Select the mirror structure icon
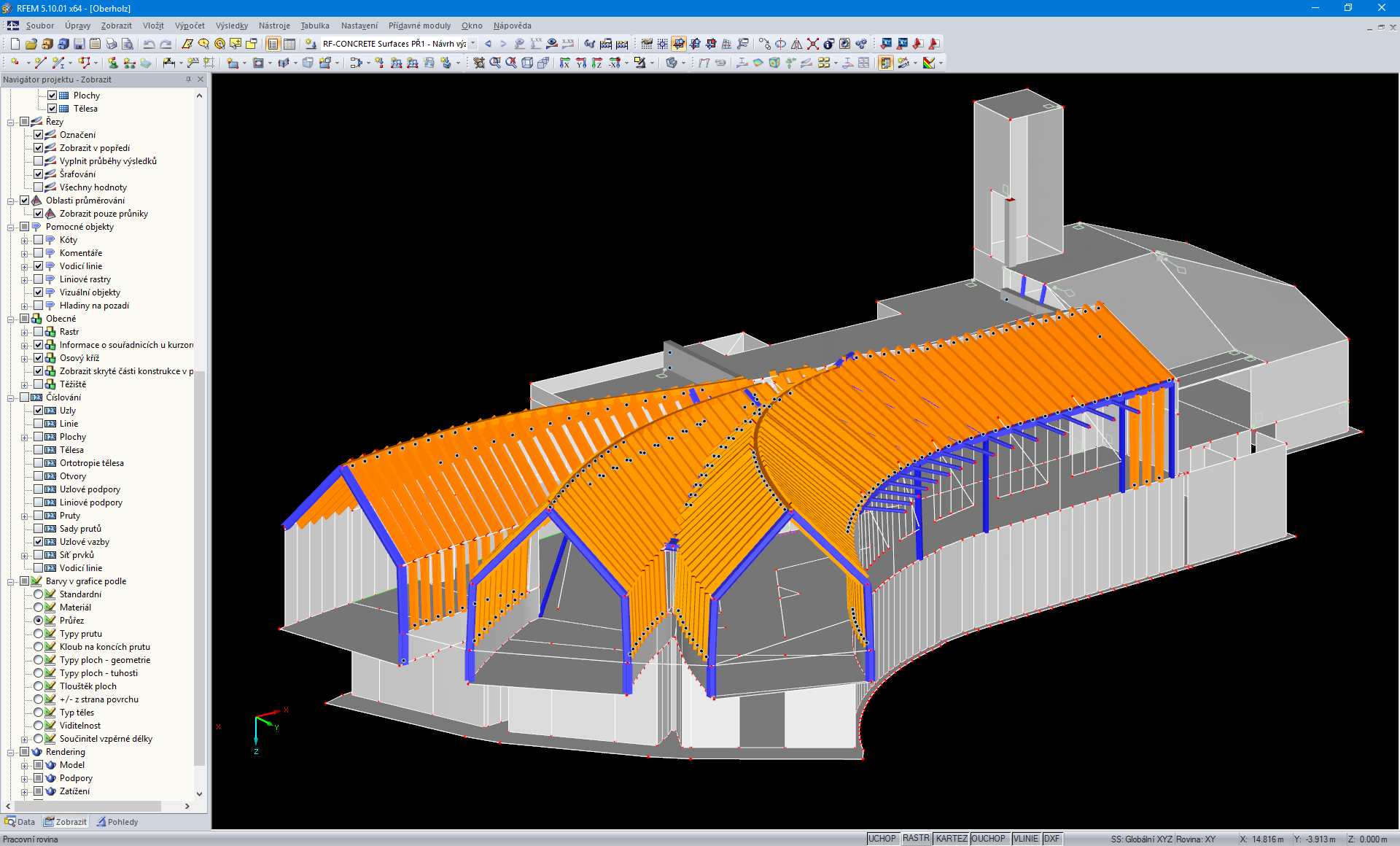The image size is (1400, 846). coord(796,44)
